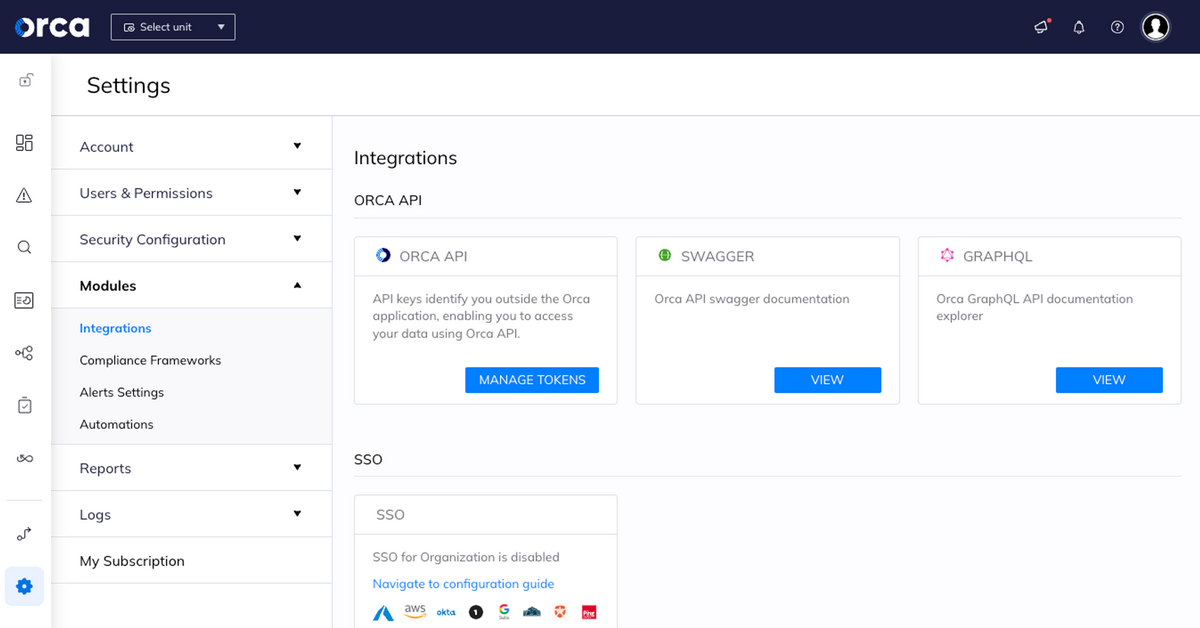This screenshot has height=628, width=1200.
Task: Open the Select unit dropdown
Action: 173,27
